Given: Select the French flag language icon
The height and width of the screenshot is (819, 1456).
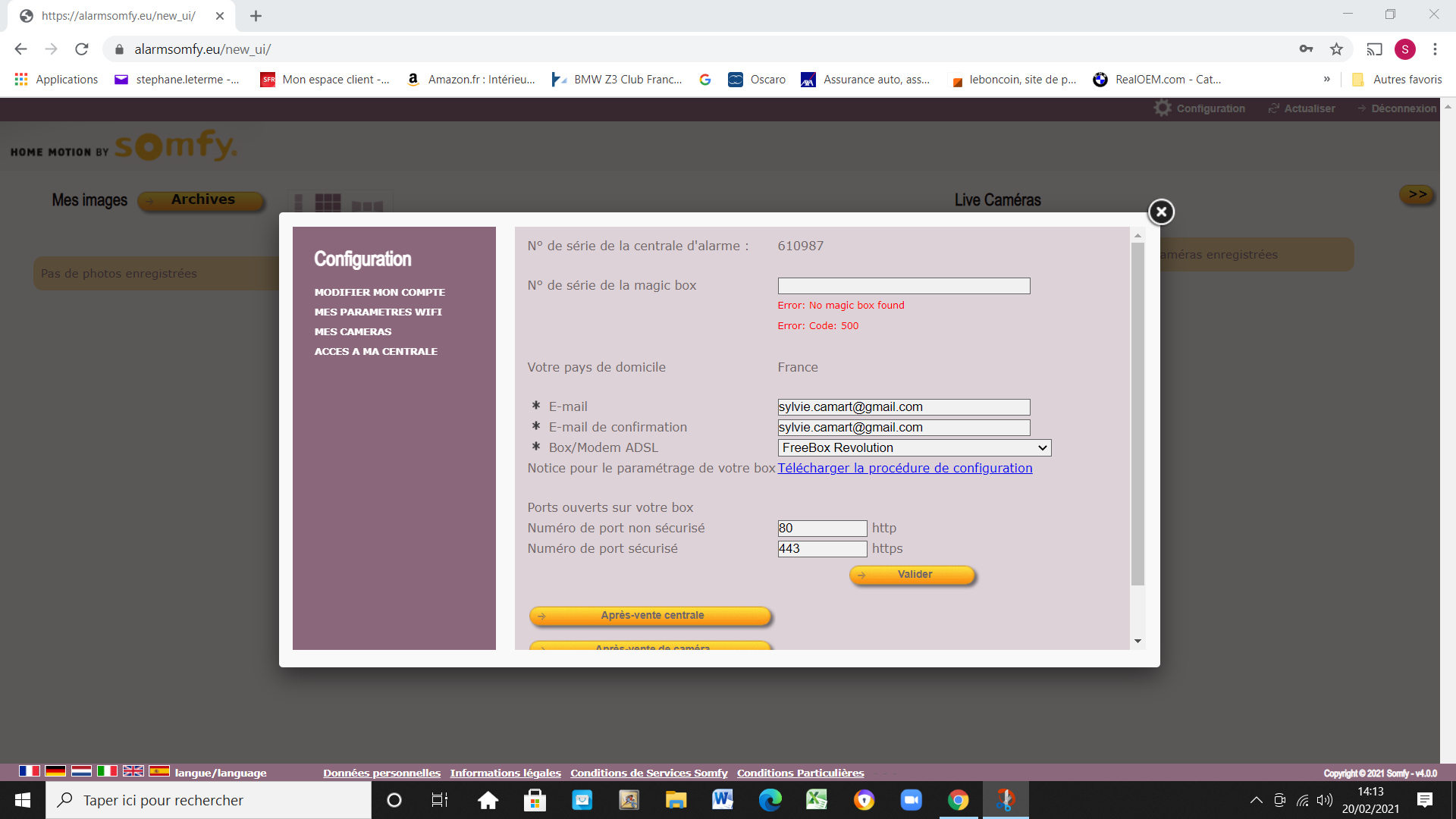Looking at the screenshot, I should [30, 771].
